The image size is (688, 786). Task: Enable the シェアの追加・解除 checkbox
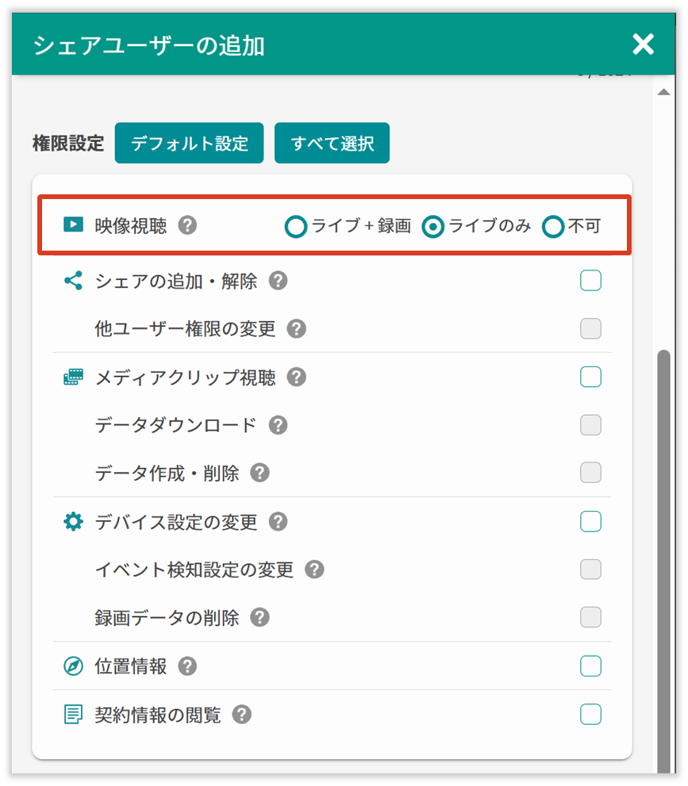[x=591, y=281]
